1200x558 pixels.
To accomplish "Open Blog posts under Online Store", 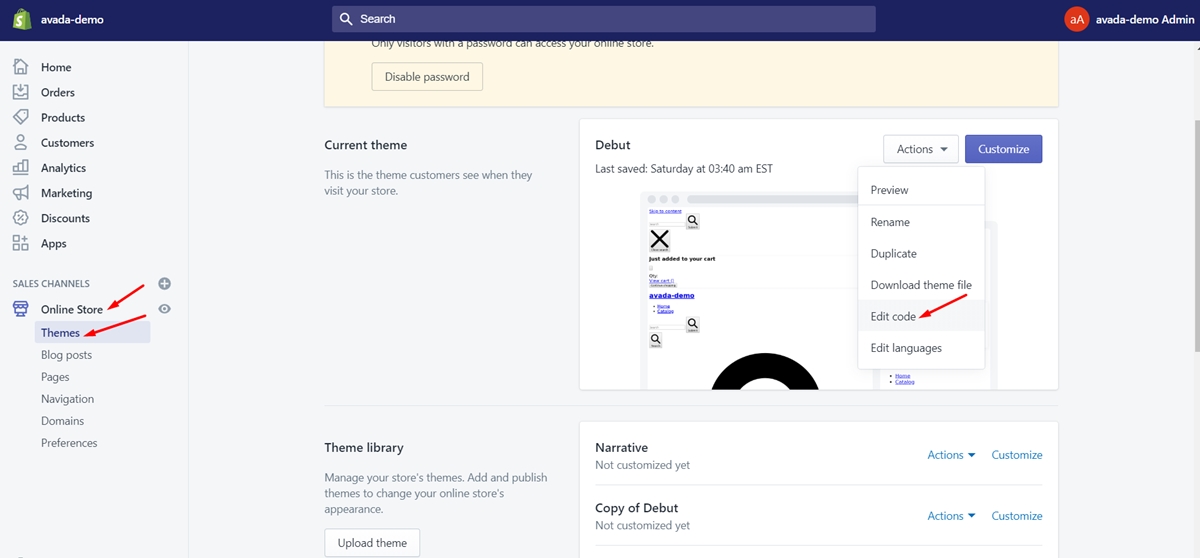I will tap(66, 355).
